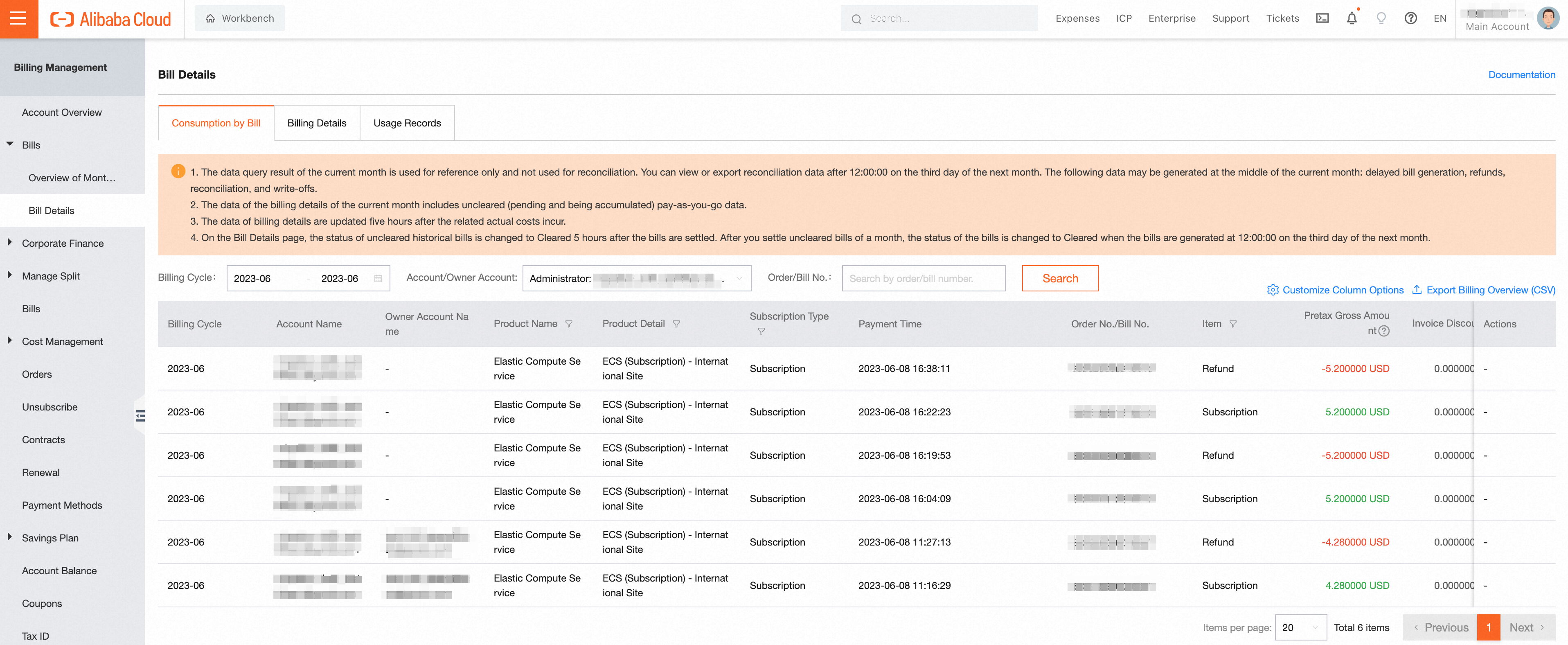This screenshot has width=1568, height=645.
Task: Click the Main Account label
Action: [x=1497, y=26]
